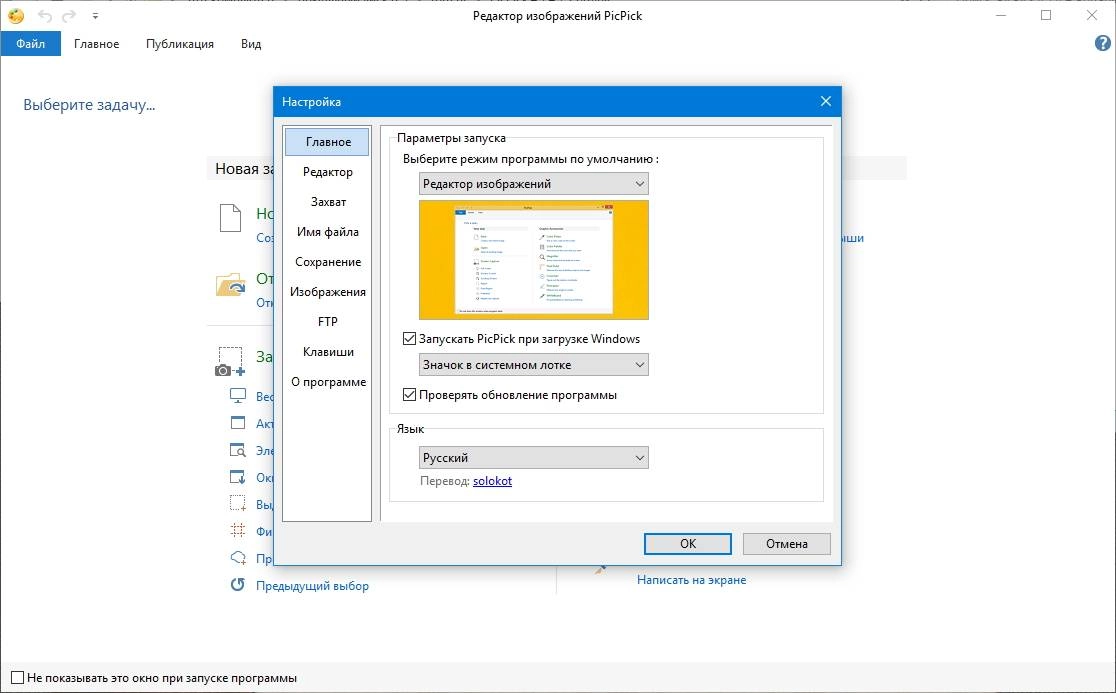Select Главное in settings sidebar
Viewport: 1116px width, 693px height.
[x=327, y=142]
